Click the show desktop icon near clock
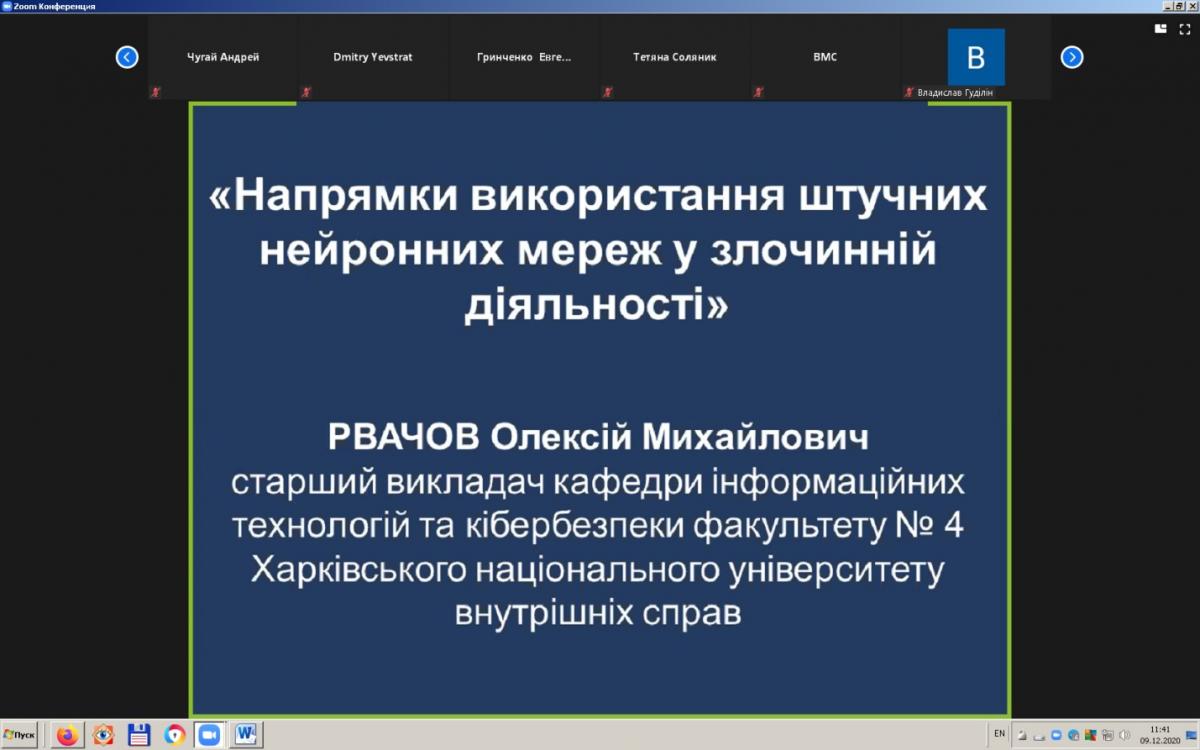Viewport: 1200px width, 750px height. (1191, 735)
